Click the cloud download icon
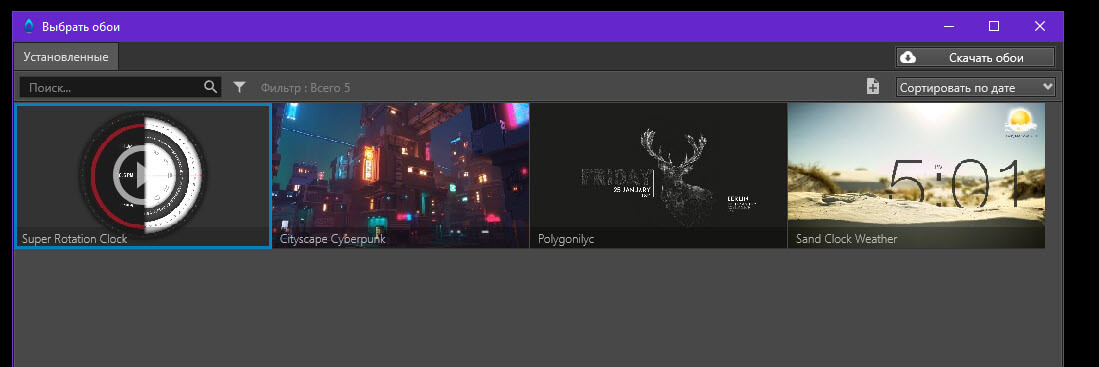 [908, 57]
